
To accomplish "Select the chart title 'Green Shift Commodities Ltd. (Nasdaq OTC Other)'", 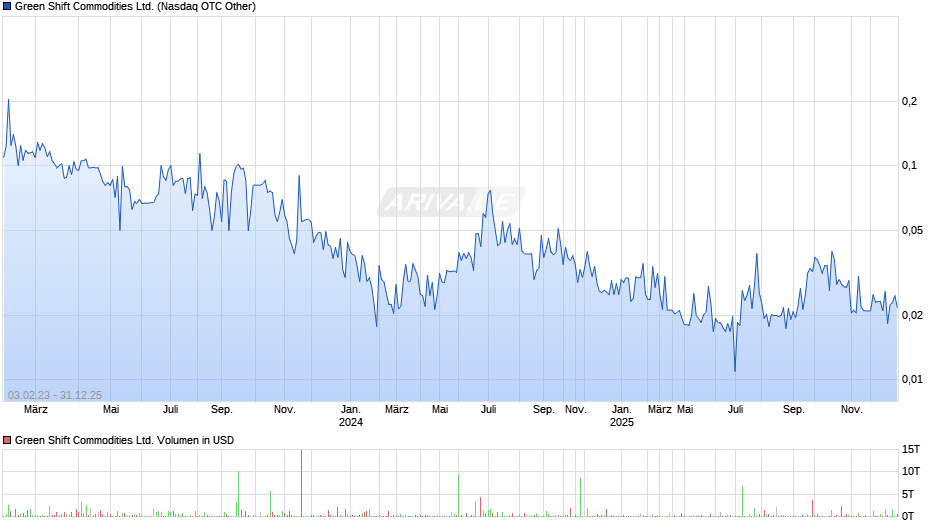I will [135, 7].
